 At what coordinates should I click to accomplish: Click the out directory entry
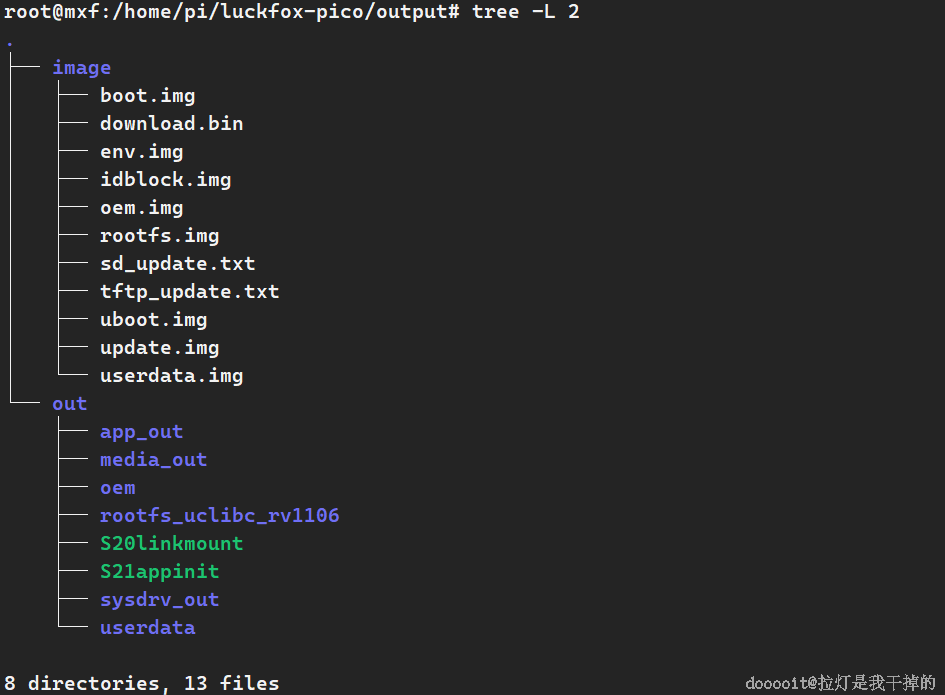click(69, 404)
